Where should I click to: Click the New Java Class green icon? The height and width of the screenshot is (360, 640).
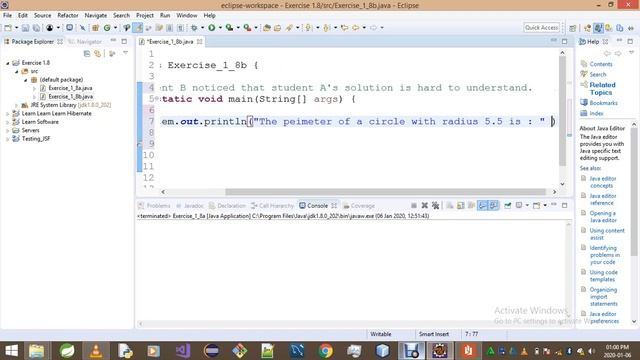tap(107, 28)
